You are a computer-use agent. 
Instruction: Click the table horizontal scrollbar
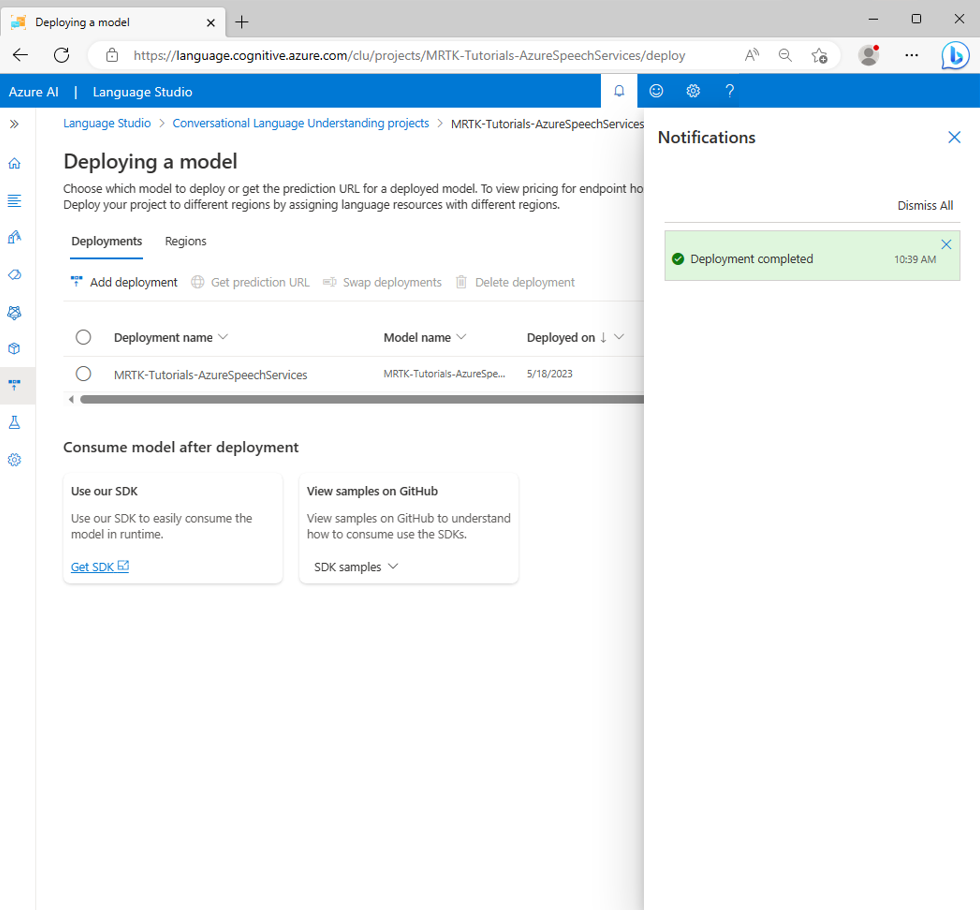point(361,399)
